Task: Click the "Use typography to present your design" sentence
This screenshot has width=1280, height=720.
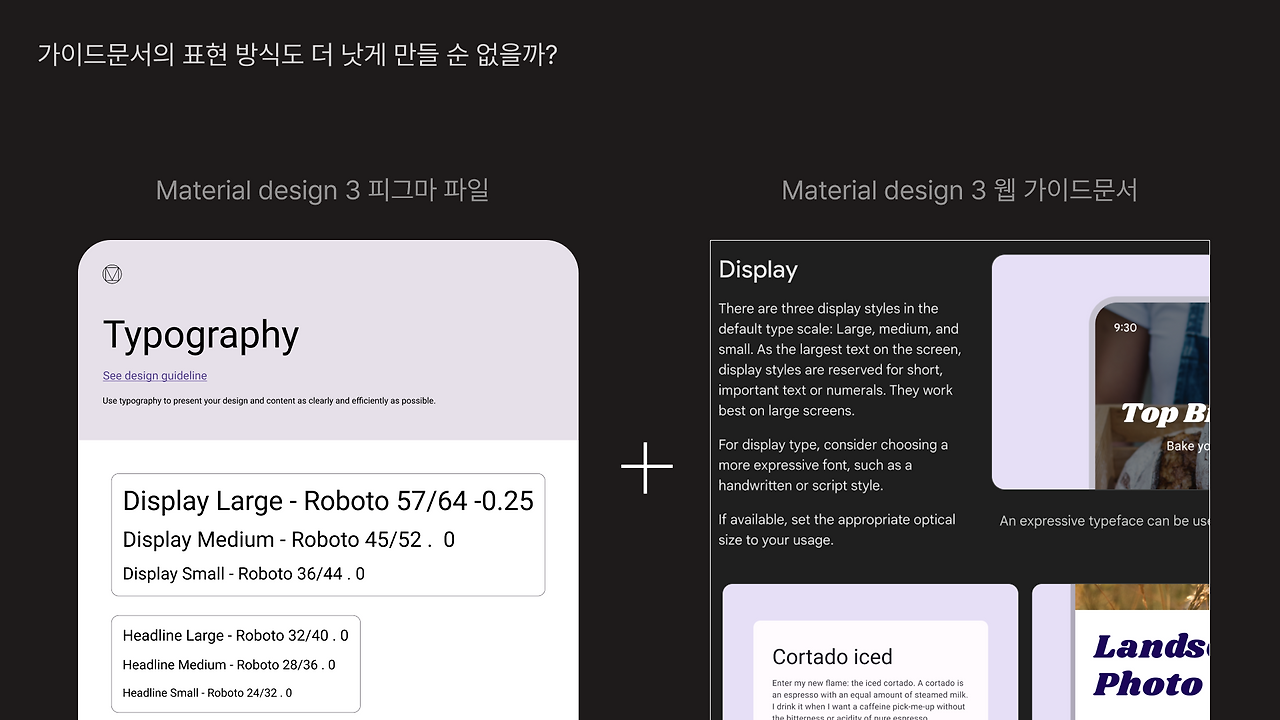Action: [269, 401]
